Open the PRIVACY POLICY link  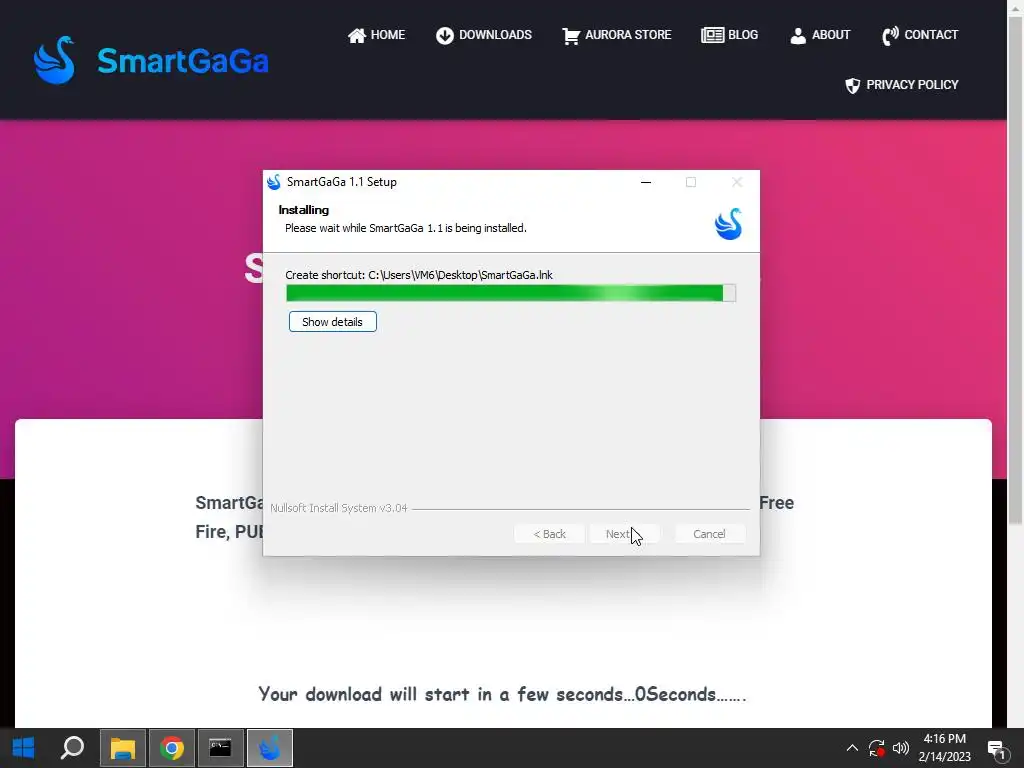901,85
